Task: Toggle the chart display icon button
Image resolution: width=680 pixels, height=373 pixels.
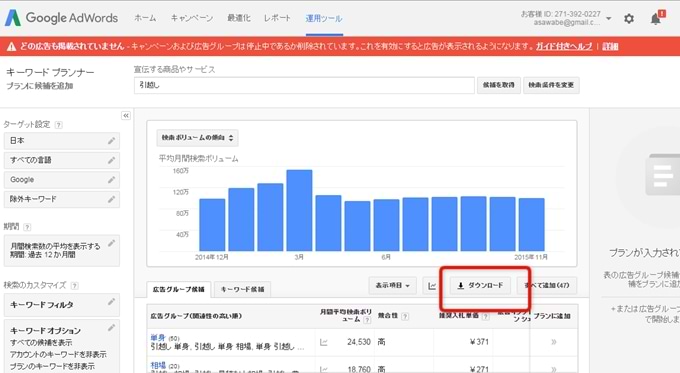Action: [432, 286]
